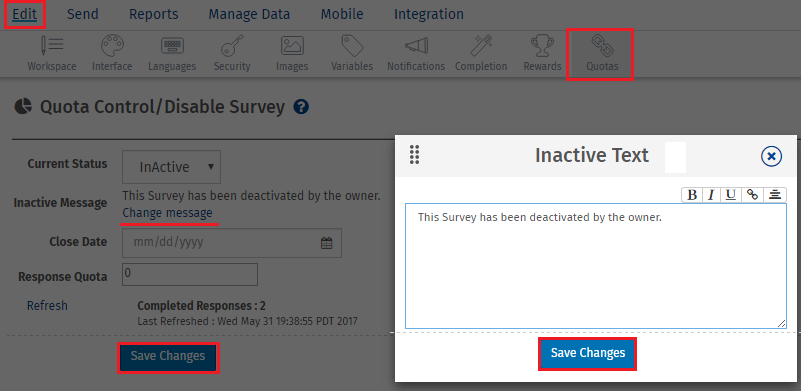This screenshot has height=391, width=801.
Task: Open the Notifications megaphone icon
Action: click(416, 46)
